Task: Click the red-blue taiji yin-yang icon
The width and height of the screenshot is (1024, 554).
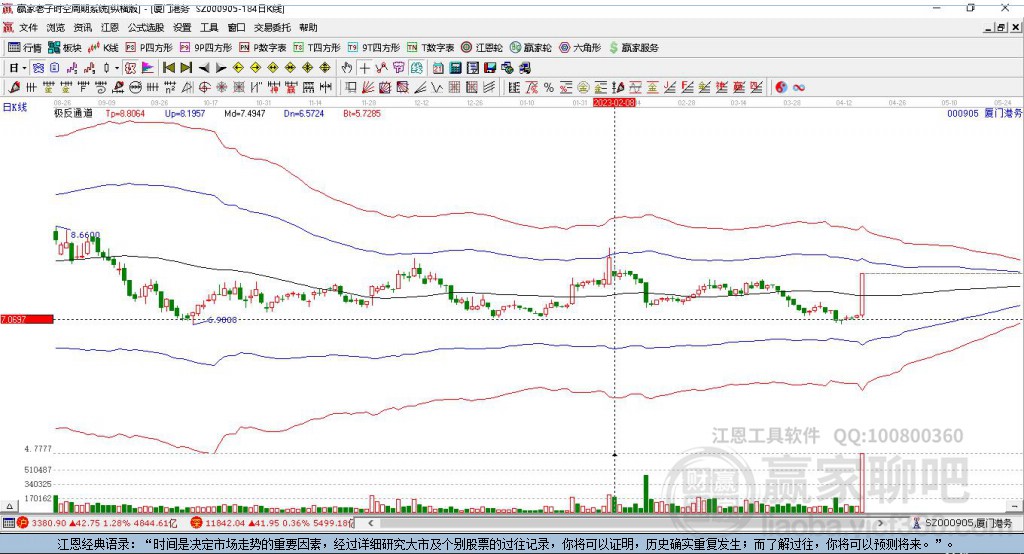Action: [781, 87]
